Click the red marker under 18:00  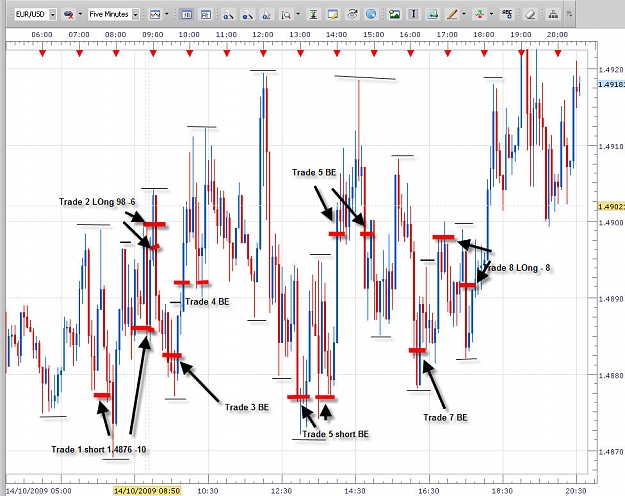484,53
